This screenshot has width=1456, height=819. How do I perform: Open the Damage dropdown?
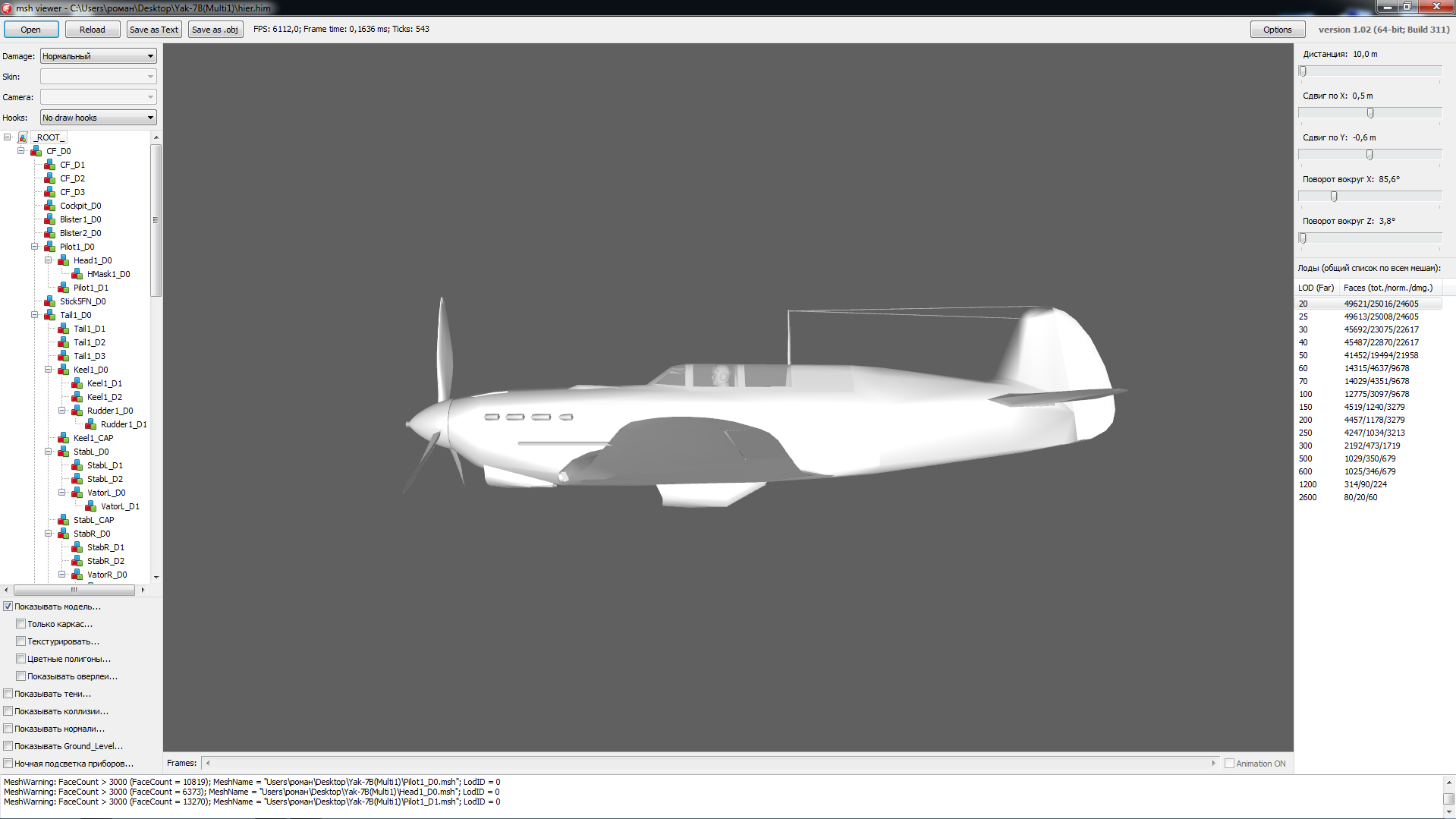(99, 56)
